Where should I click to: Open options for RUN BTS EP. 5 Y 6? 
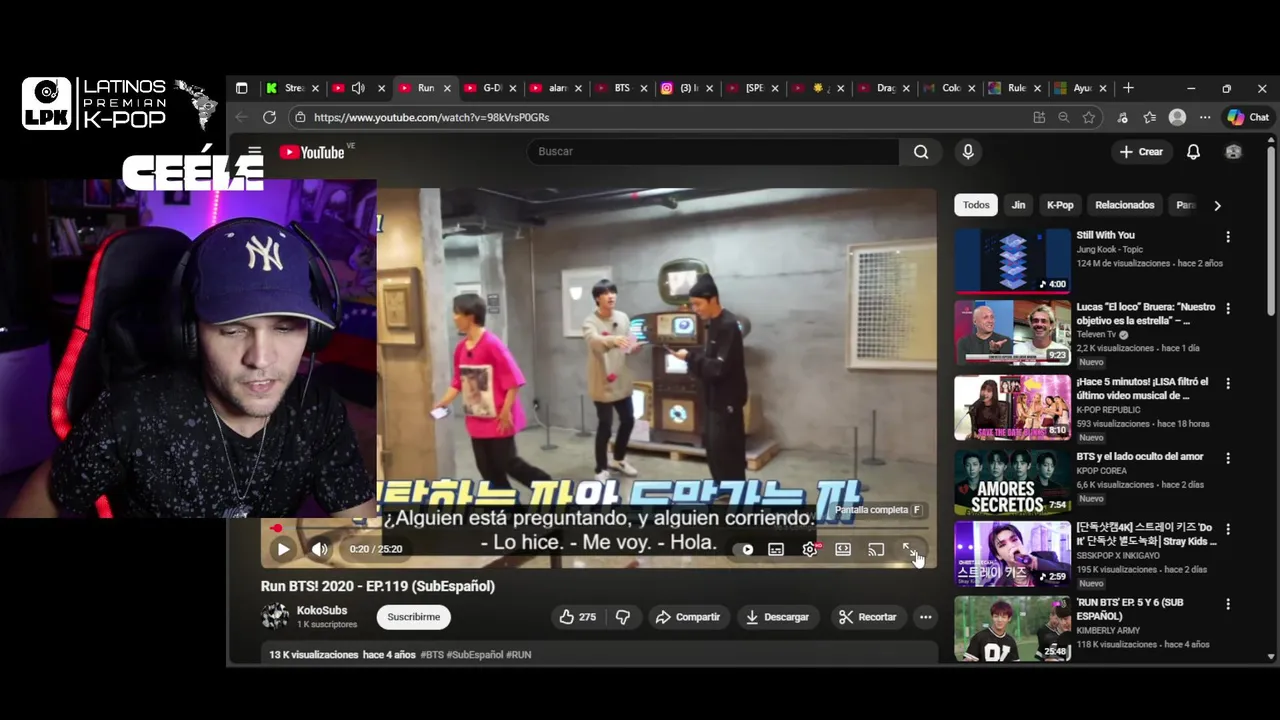(1228, 604)
